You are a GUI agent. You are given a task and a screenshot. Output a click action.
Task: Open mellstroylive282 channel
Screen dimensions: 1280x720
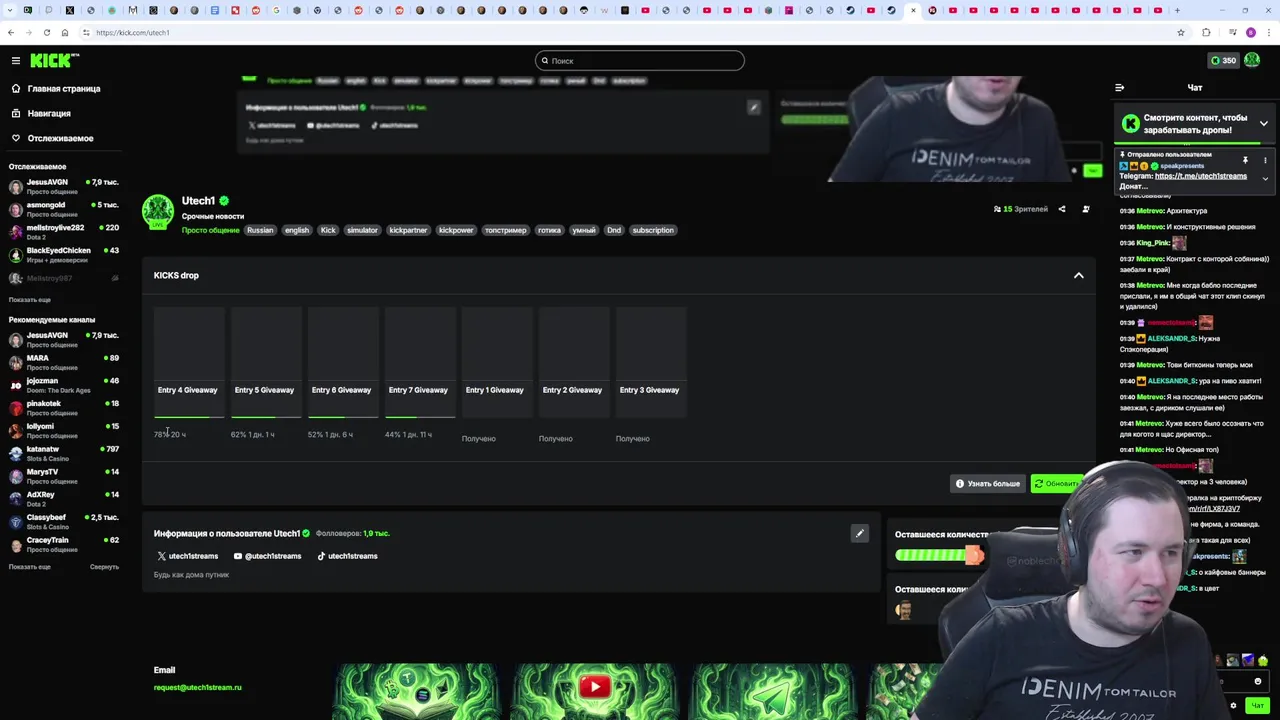pyautogui.click(x=64, y=233)
